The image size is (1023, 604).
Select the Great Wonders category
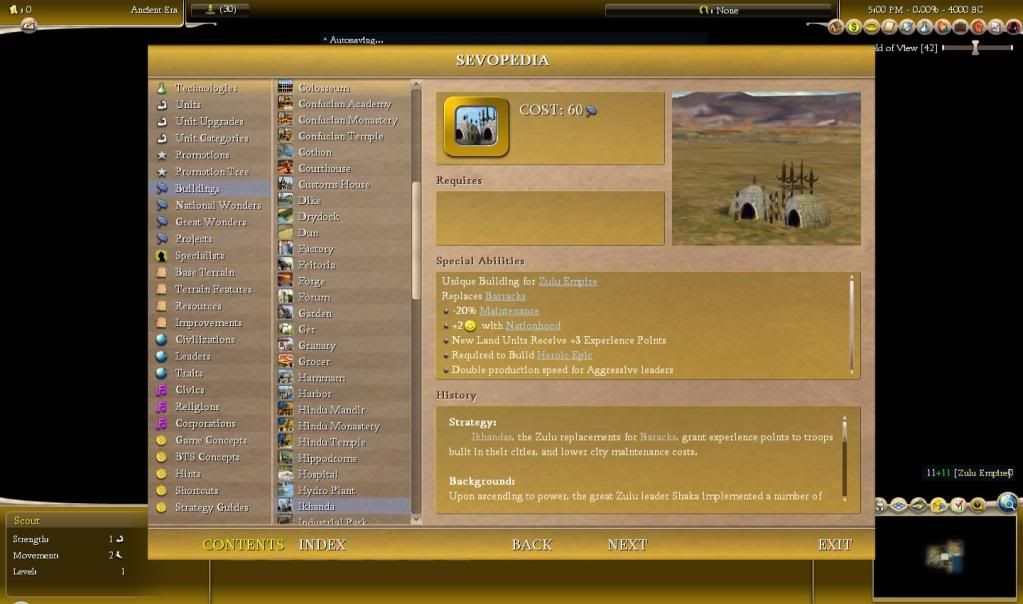coord(210,222)
